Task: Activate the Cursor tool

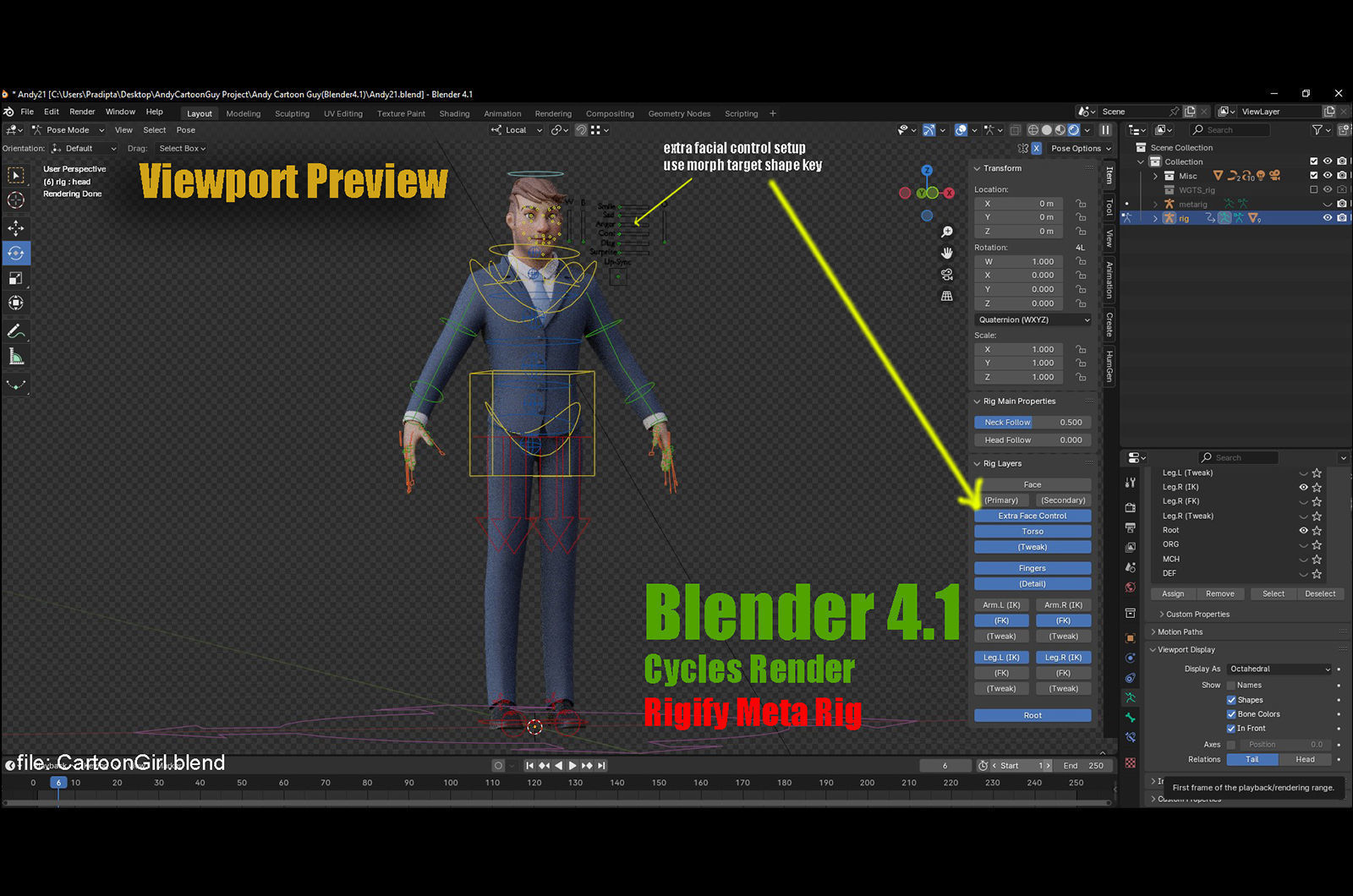Action: pos(16,200)
